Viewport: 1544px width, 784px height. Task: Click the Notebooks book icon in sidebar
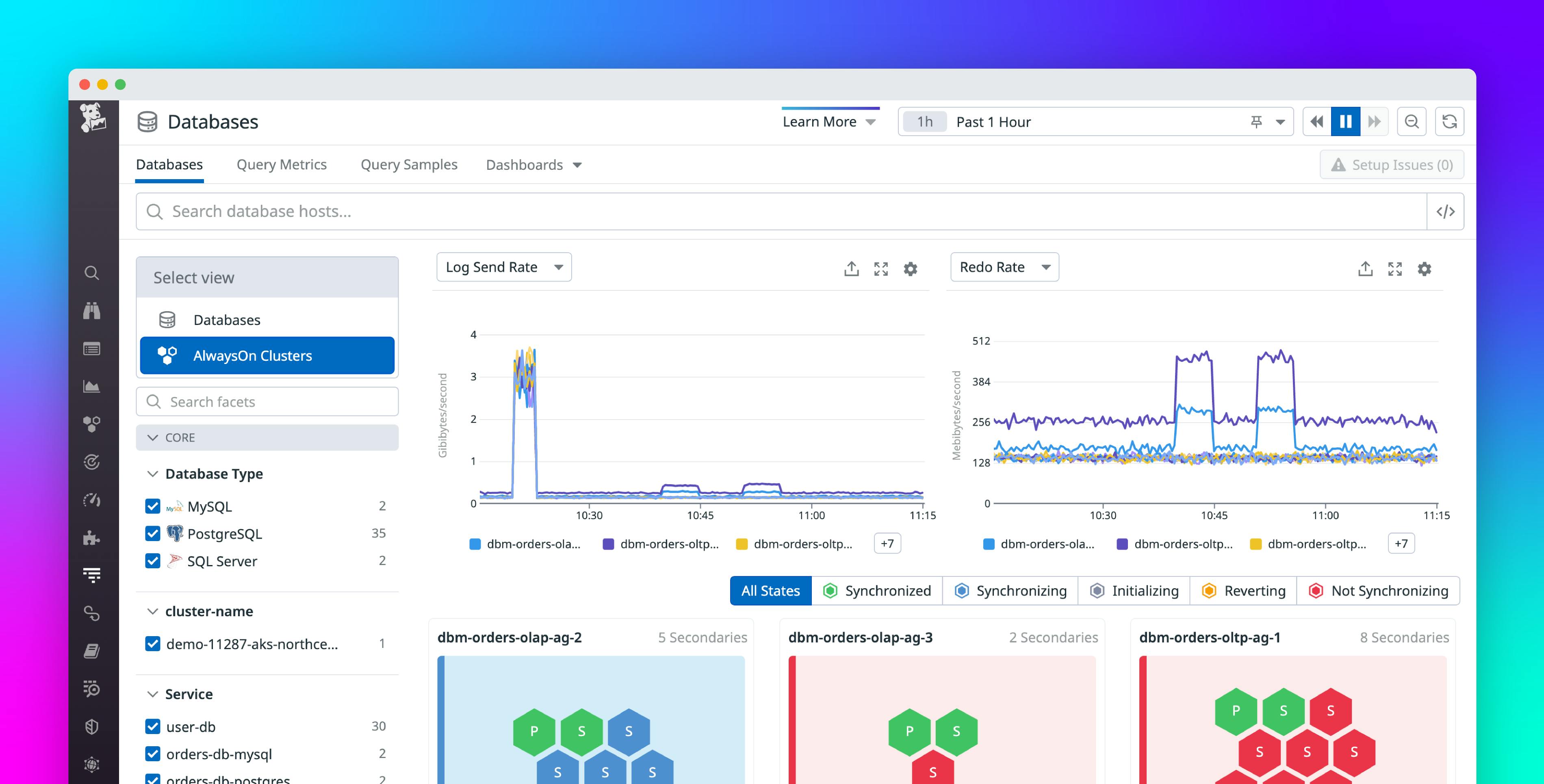click(x=91, y=652)
